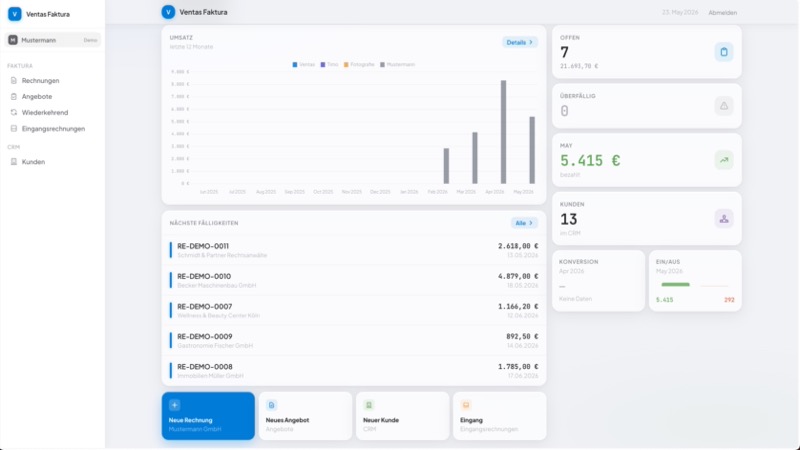Image resolution: width=800 pixels, height=450 pixels.
Task: Click the May 2026 revenue bar
Action: [532, 150]
